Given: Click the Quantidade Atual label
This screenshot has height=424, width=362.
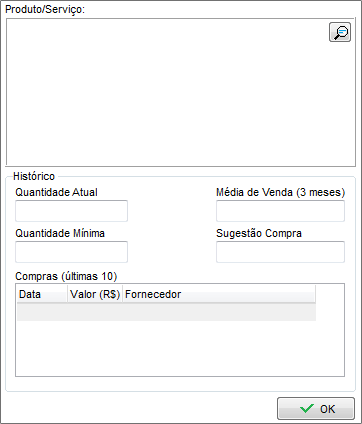Looking at the screenshot, I should [56, 192].
